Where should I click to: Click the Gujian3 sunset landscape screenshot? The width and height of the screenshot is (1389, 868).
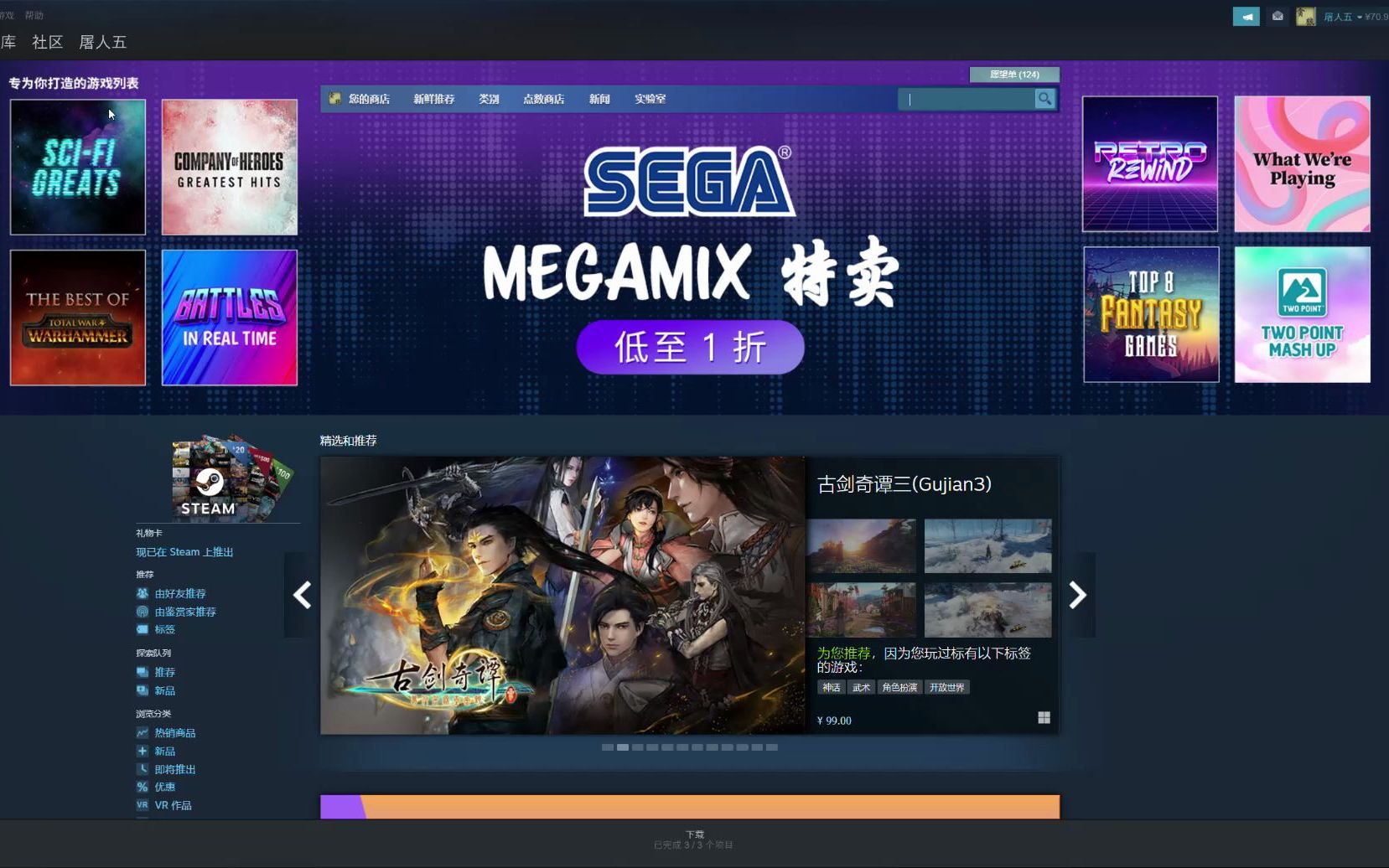(x=862, y=545)
